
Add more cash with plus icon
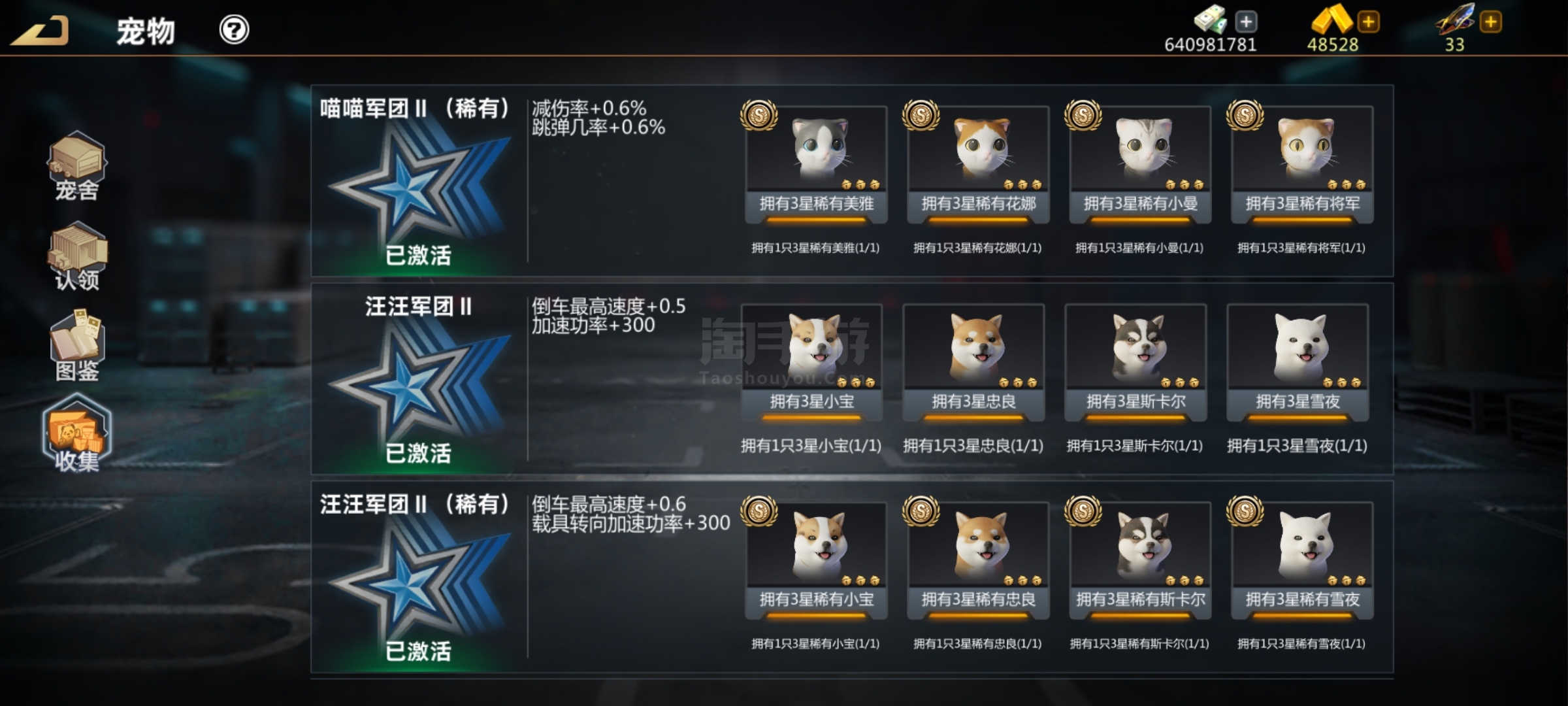(x=1246, y=22)
